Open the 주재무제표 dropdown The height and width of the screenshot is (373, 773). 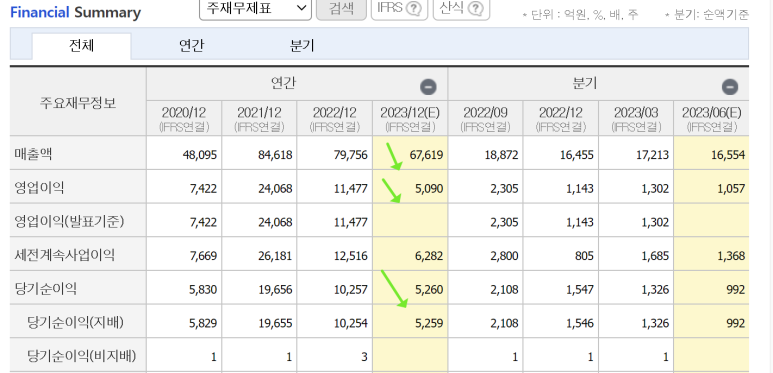click(255, 8)
